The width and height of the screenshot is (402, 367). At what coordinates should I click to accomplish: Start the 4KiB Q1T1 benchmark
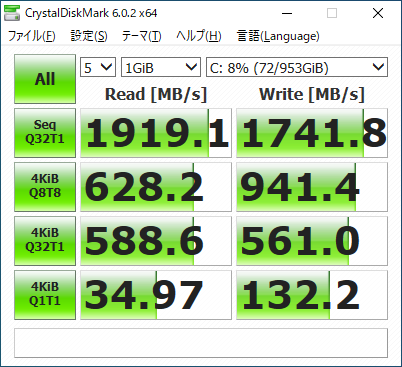(x=45, y=295)
